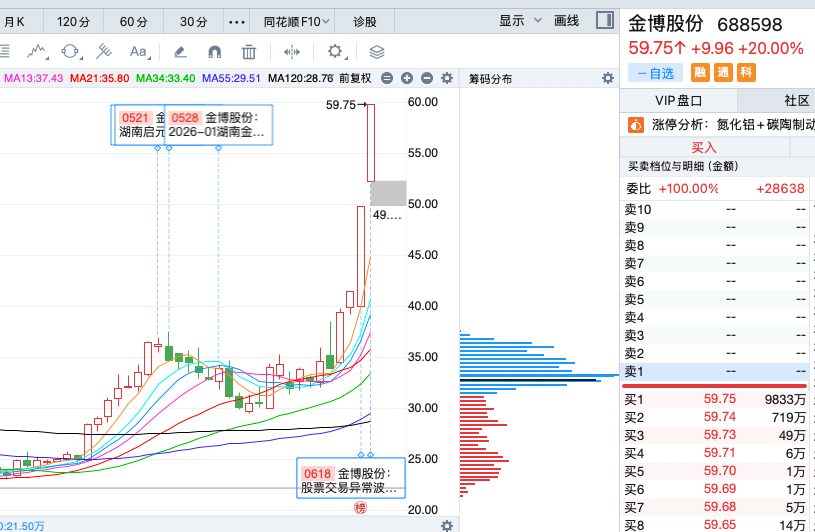Click the 买1 price 59.75
The image size is (815, 532).
coord(720,399)
